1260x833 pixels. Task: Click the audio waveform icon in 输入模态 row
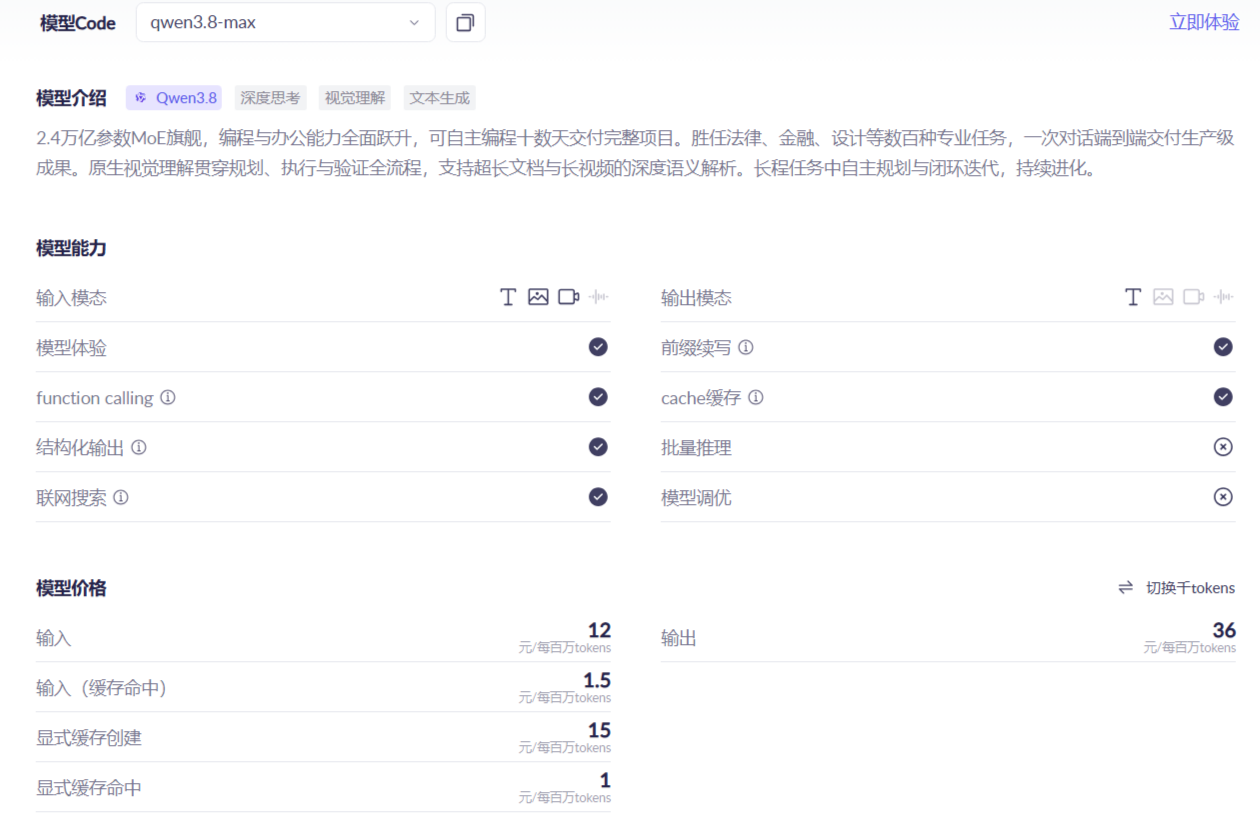(599, 297)
